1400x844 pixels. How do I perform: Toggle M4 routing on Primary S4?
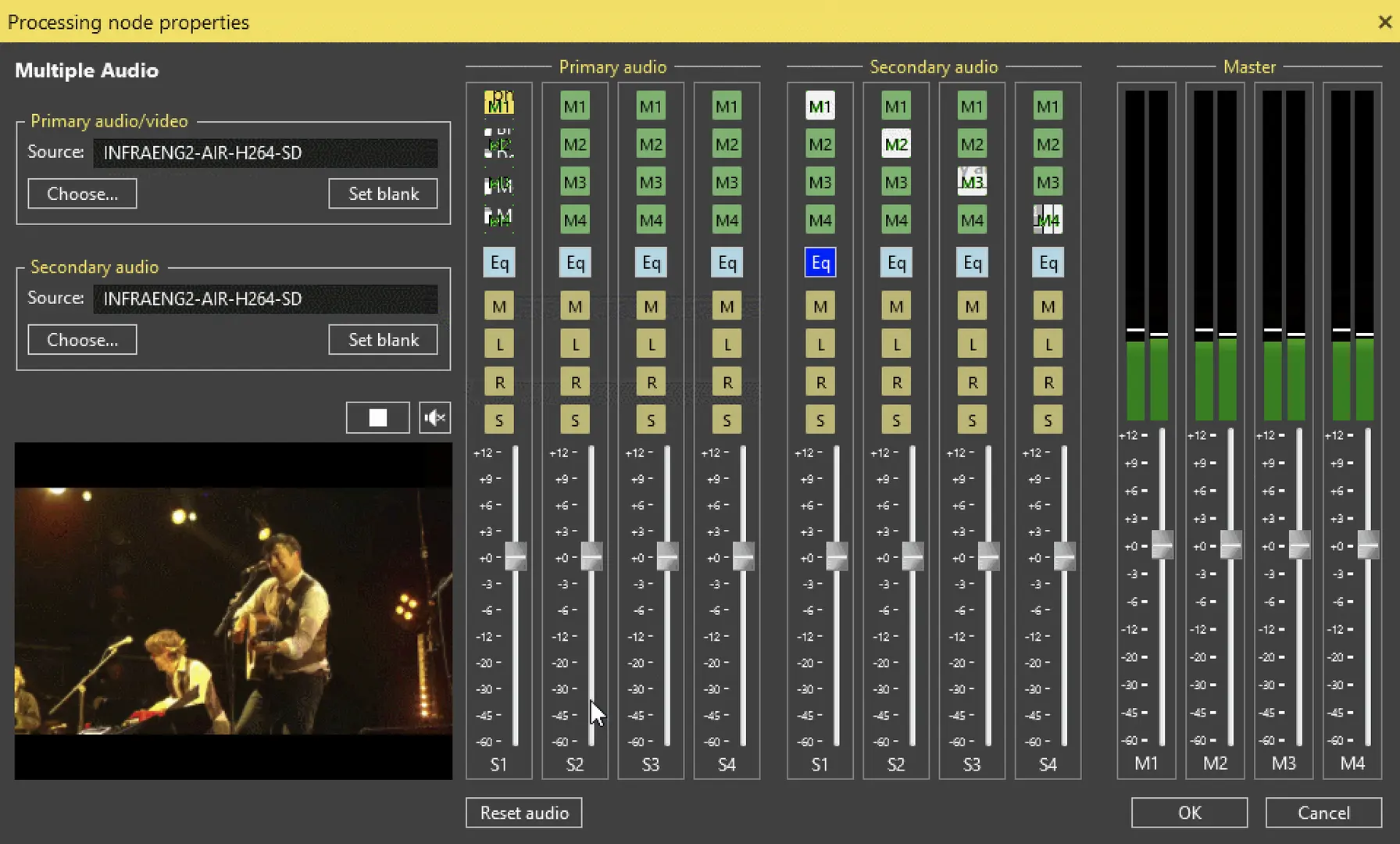[x=727, y=220]
